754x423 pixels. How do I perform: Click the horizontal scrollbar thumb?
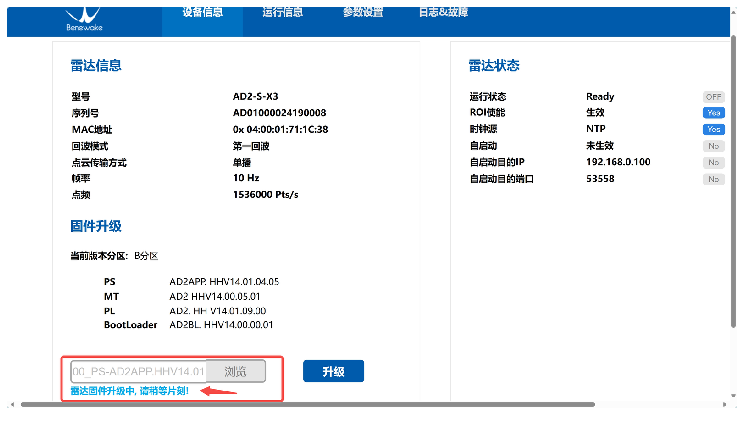pos(308,404)
